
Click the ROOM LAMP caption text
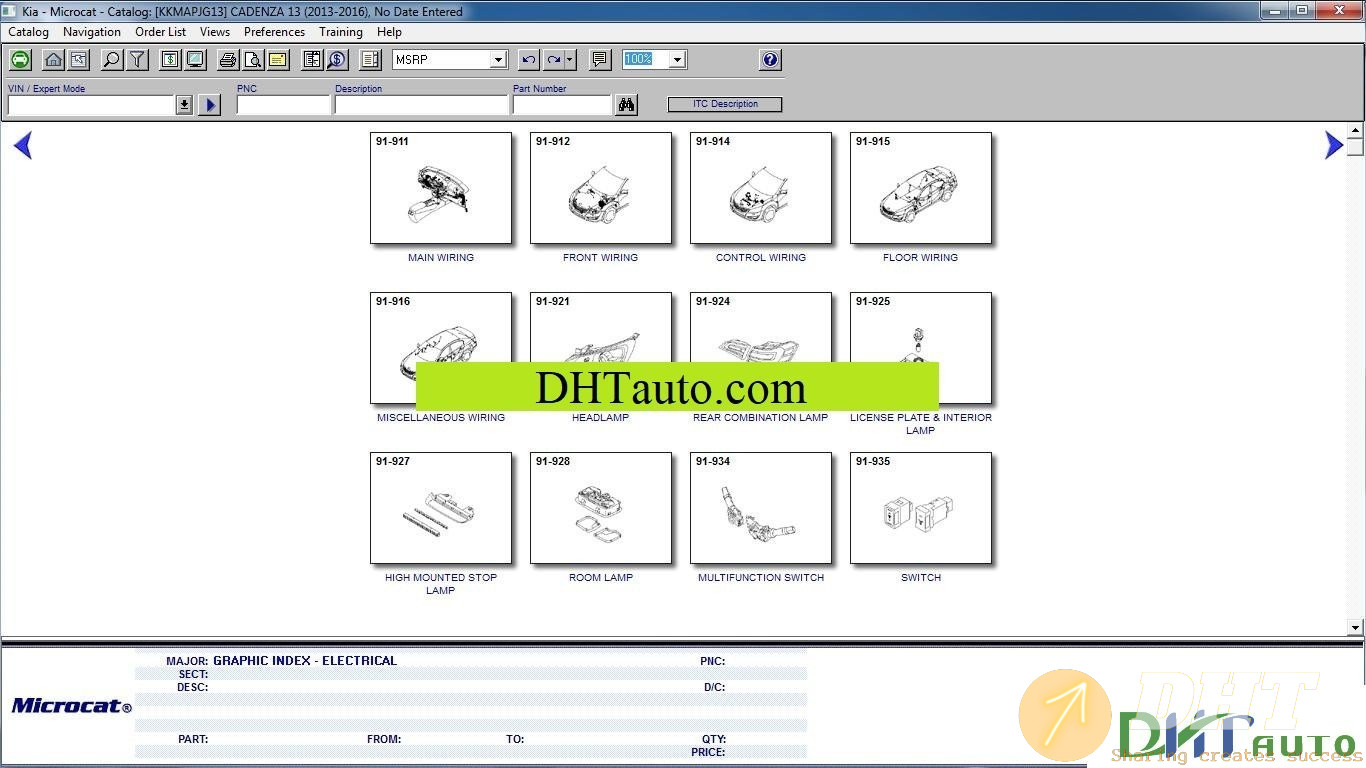pos(601,578)
